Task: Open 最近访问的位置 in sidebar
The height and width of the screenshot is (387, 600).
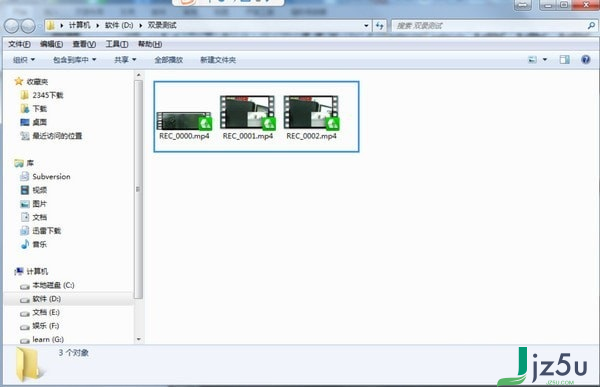Action: tap(51, 136)
